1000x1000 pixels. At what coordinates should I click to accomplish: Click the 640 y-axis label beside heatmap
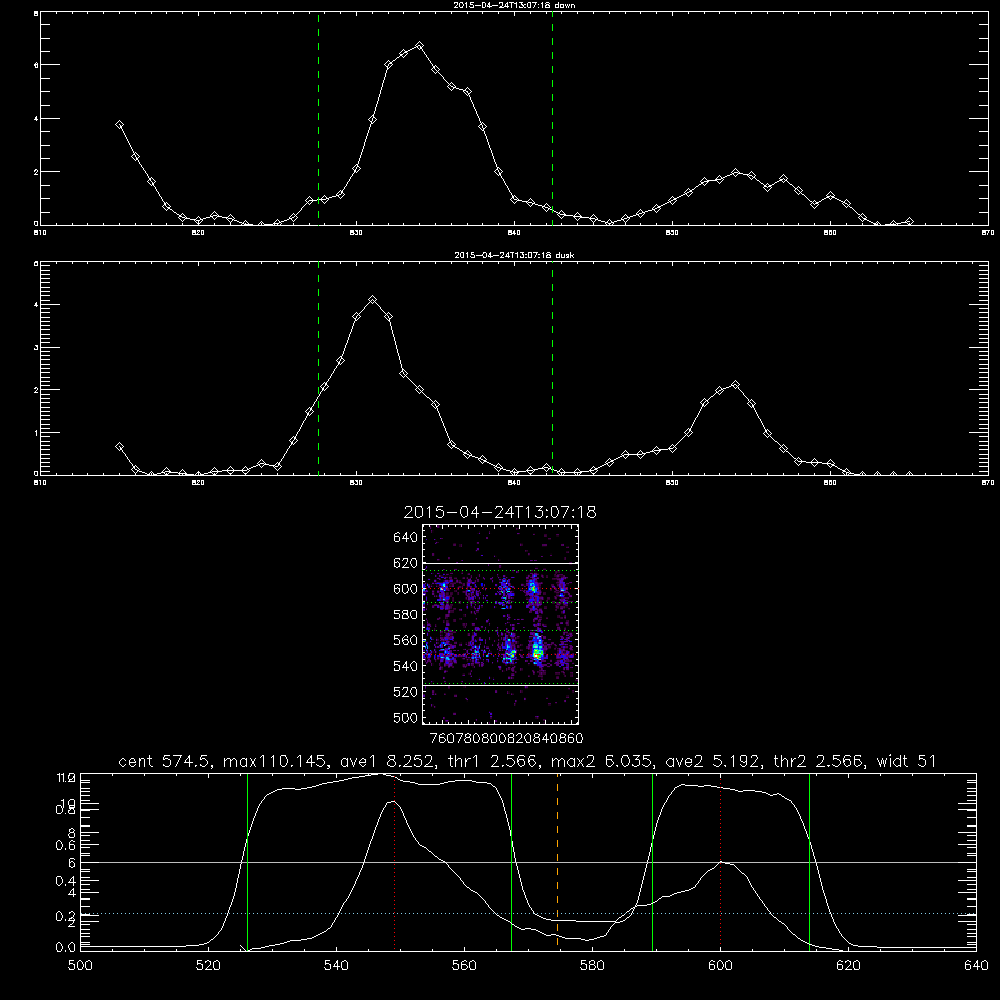[406, 538]
